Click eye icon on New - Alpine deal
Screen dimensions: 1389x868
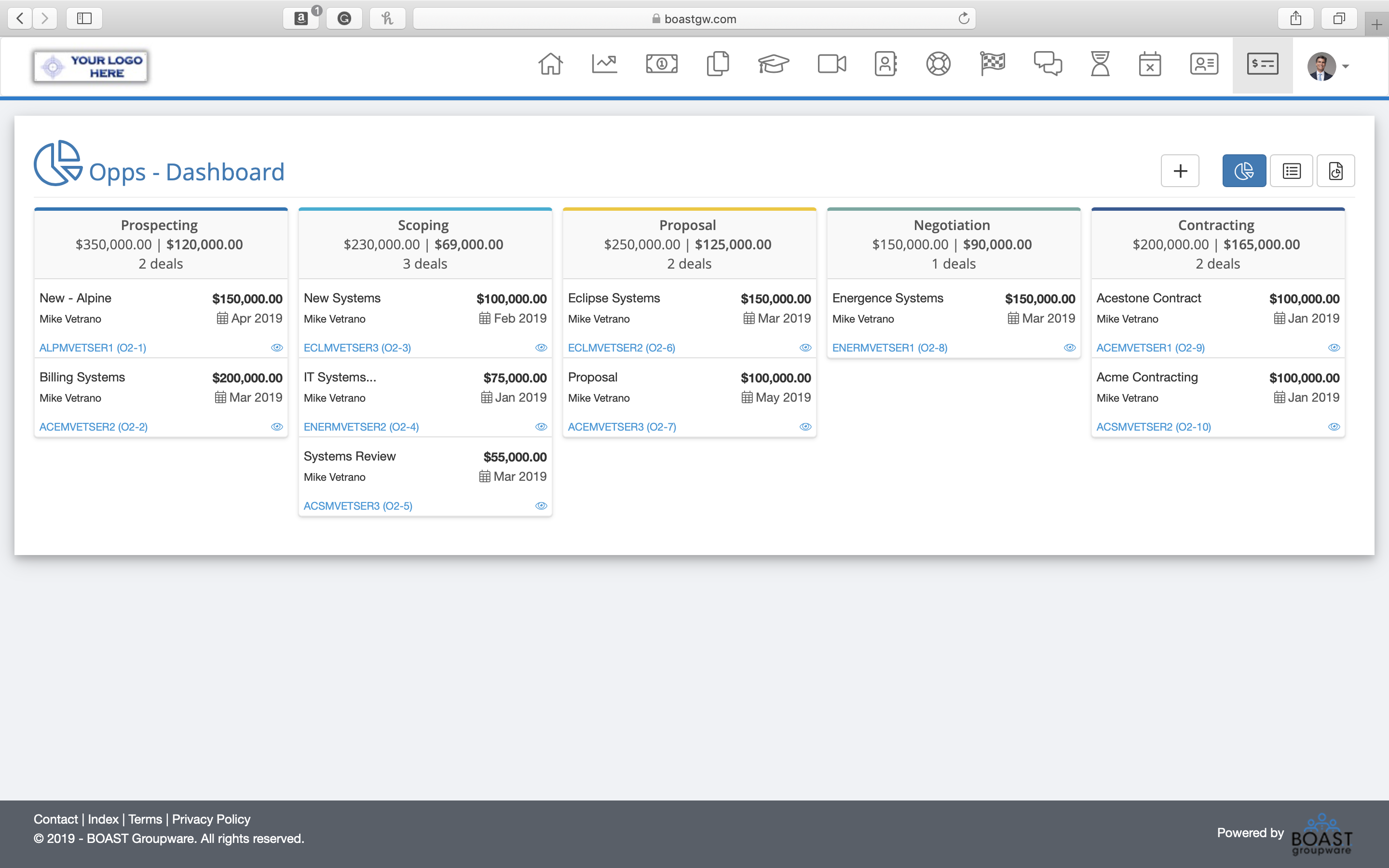277,348
